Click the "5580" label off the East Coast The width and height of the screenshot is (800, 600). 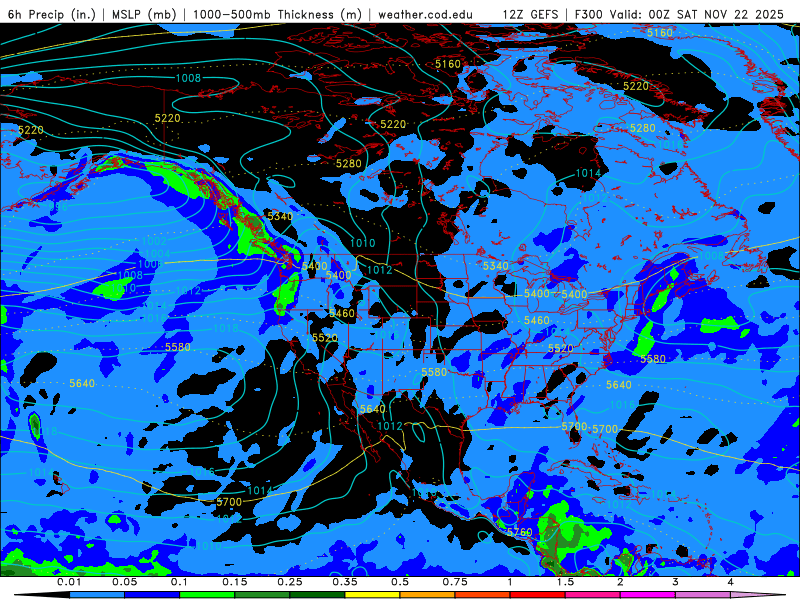tap(653, 359)
